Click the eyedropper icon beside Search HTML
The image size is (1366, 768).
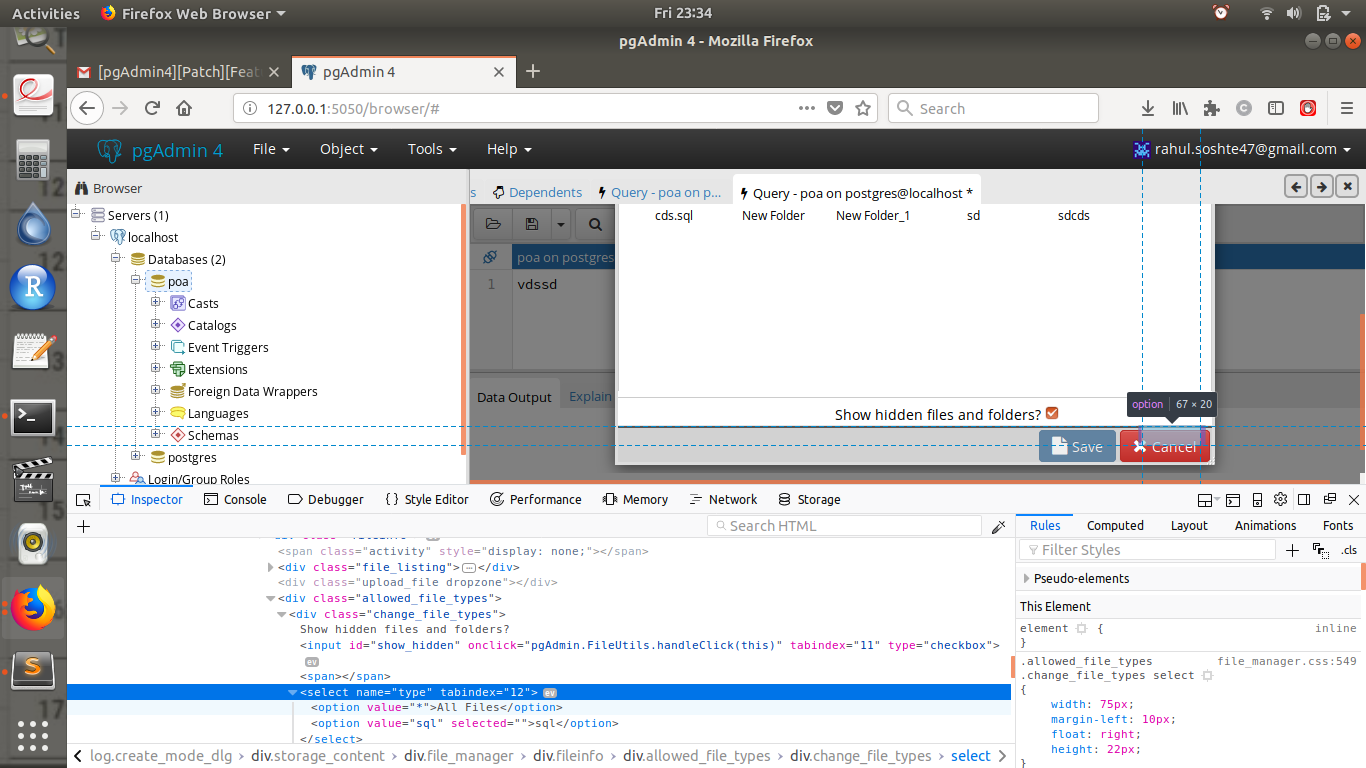tap(998, 527)
